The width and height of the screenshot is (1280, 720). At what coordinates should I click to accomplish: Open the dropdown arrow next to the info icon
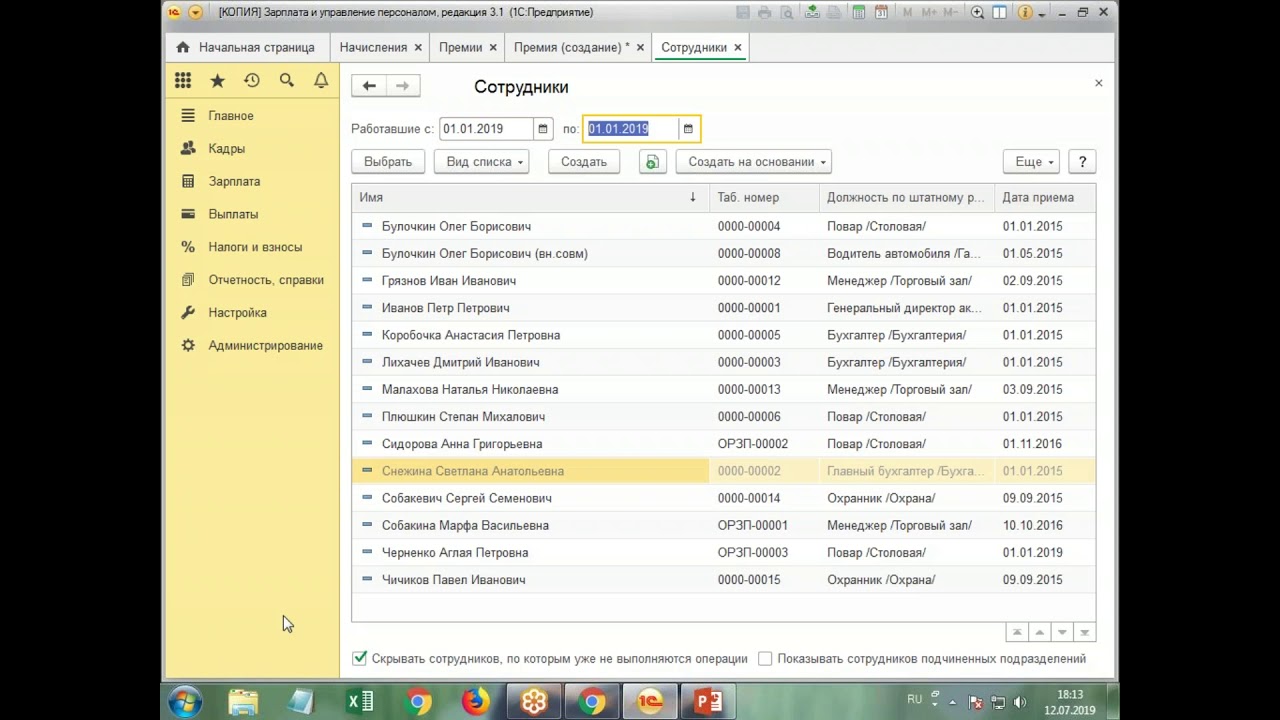tap(1042, 14)
